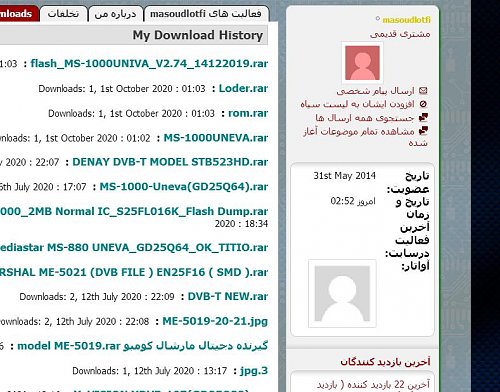Click the envelope private message icon
Viewport: 500px width, 392px height.
[x=423, y=90]
